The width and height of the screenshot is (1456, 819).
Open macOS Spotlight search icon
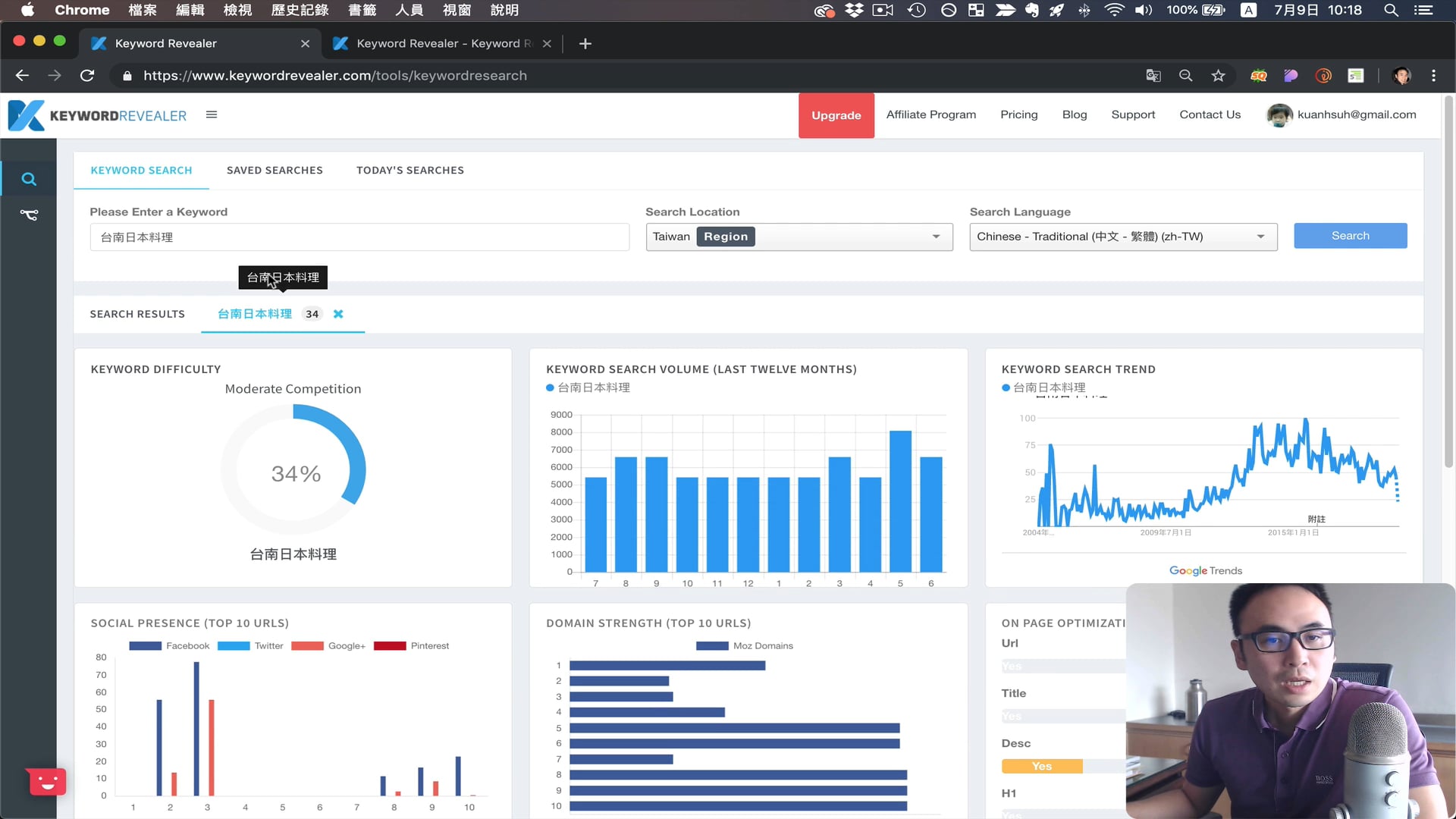tap(1391, 10)
